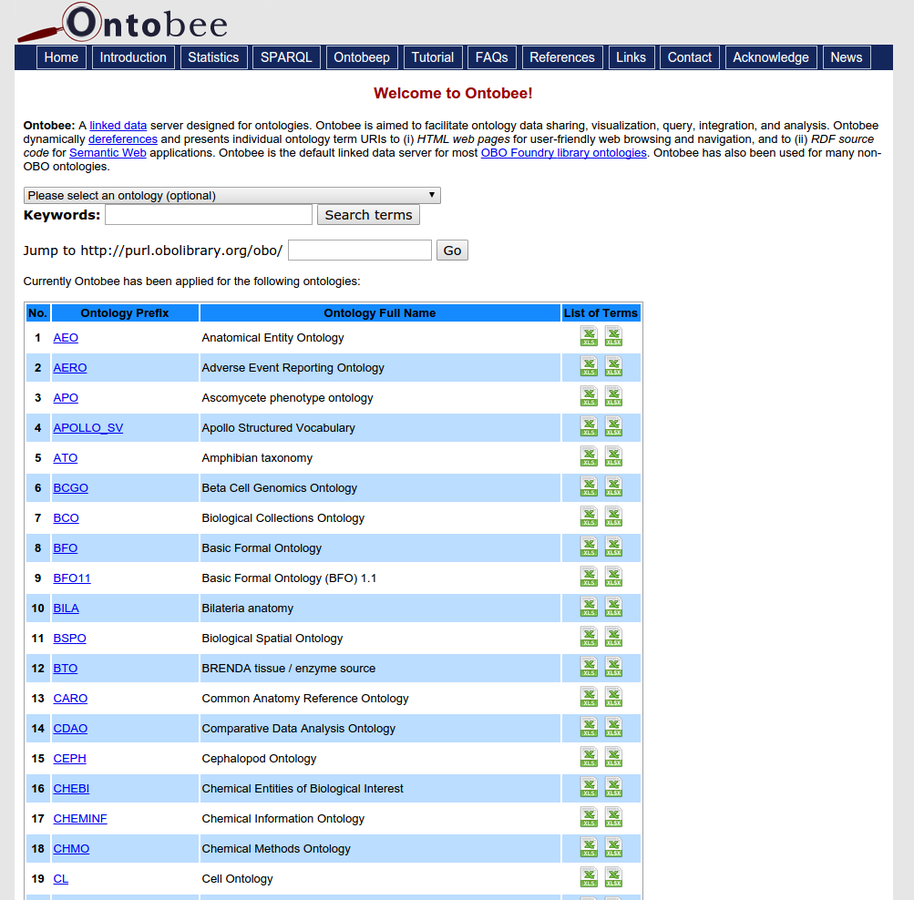Go to the Introduction page
Image resolution: width=914 pixels, height=900 pixels.
133,58
